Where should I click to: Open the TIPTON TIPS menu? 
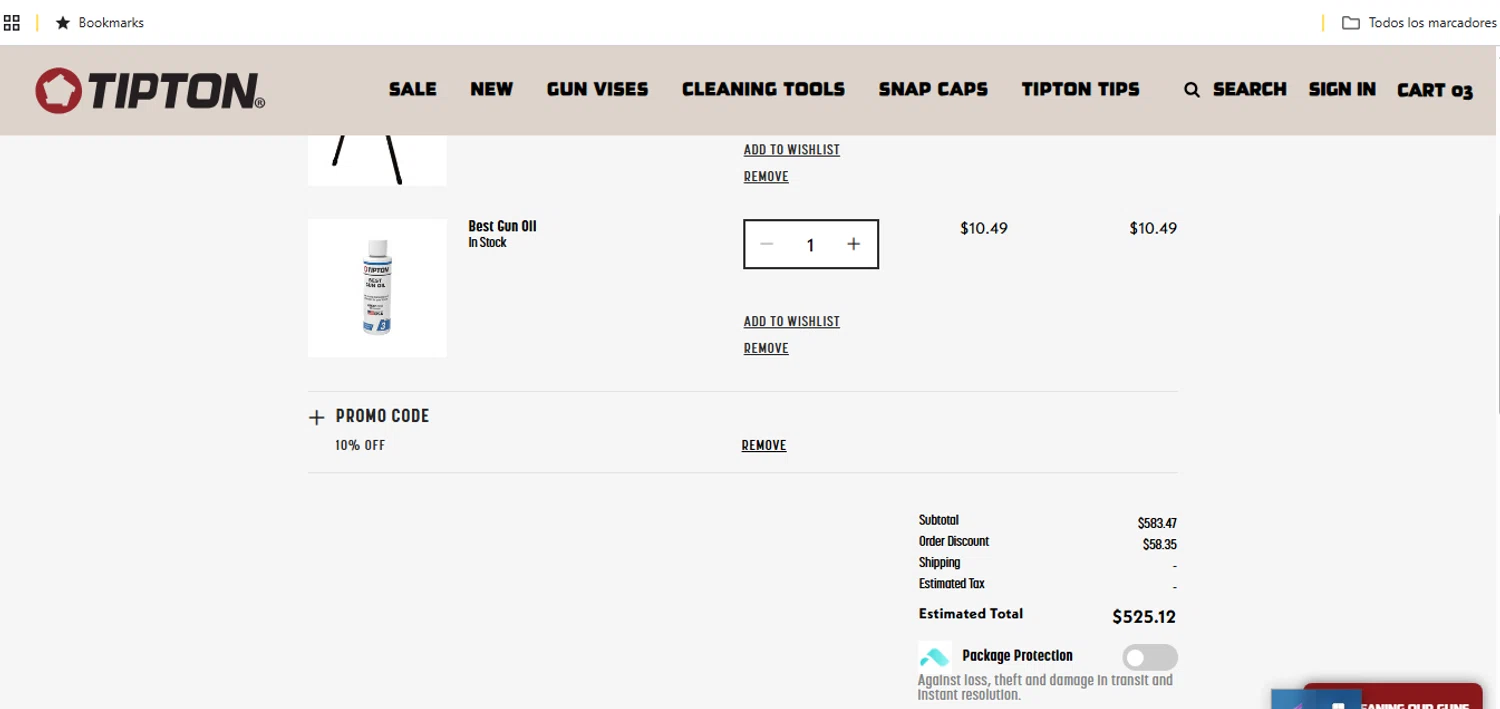pos(1080,89)
